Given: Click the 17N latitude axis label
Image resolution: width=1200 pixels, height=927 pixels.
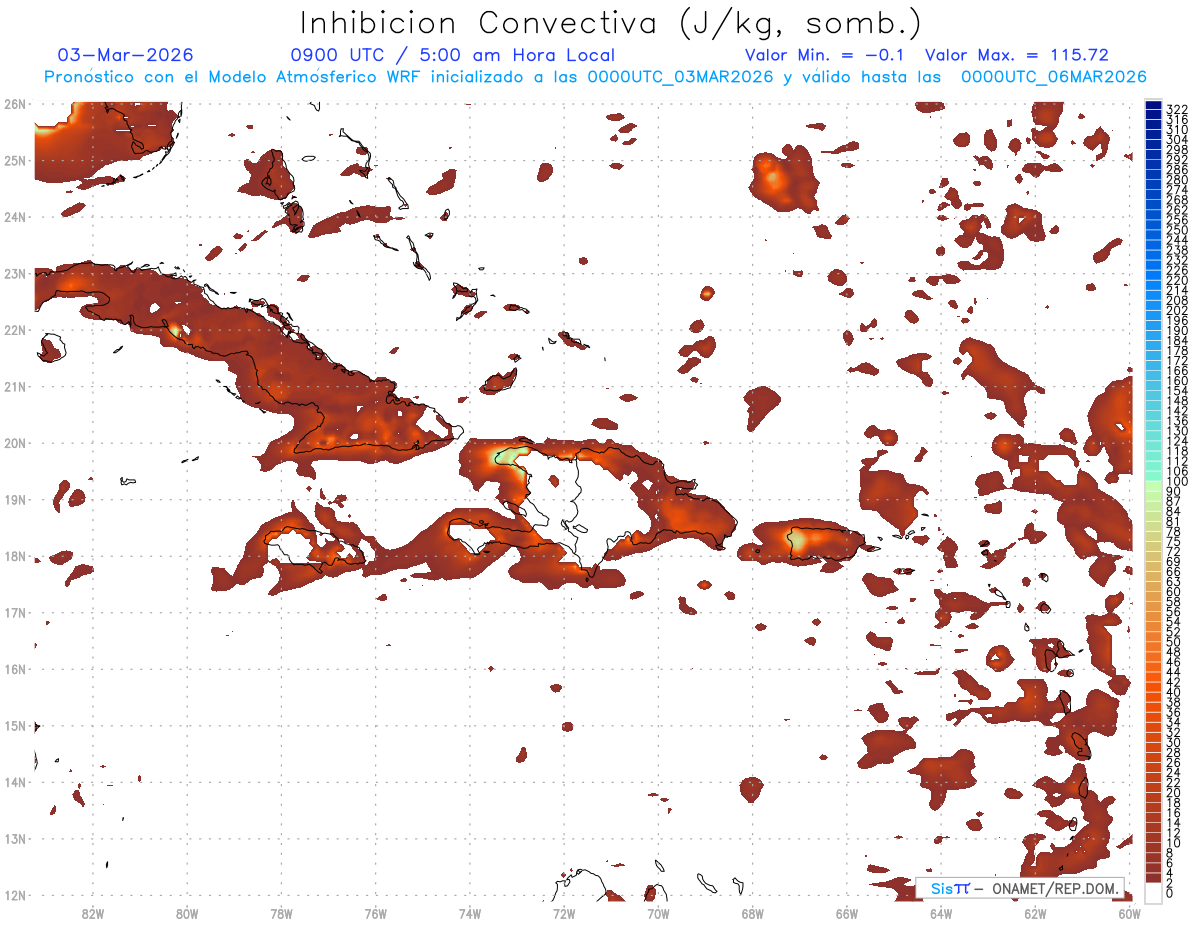Looking at the screenshot, I should click(x=15, y=613).
